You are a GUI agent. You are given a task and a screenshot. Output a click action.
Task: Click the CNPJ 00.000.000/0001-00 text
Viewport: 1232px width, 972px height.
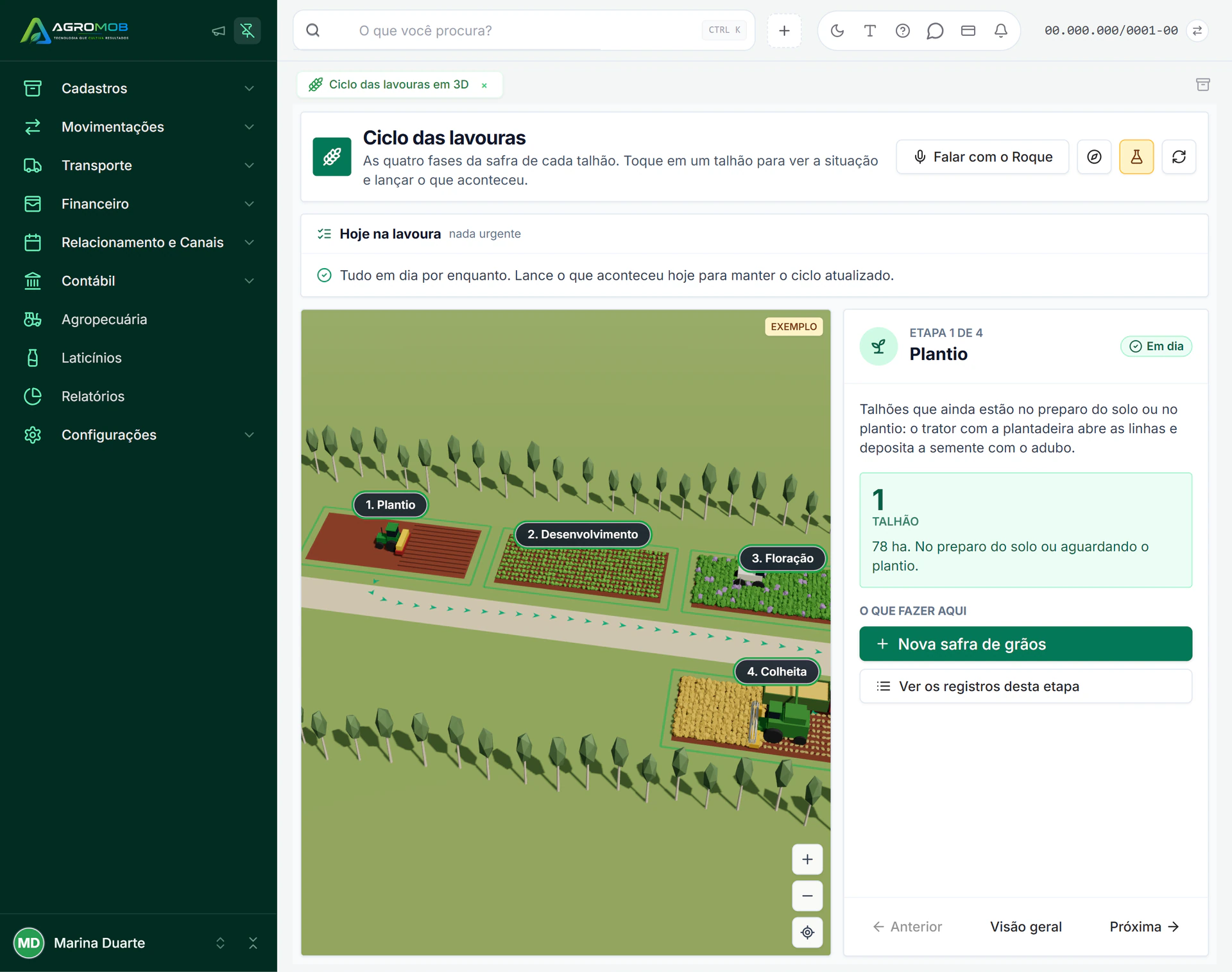pos(1111,30)
